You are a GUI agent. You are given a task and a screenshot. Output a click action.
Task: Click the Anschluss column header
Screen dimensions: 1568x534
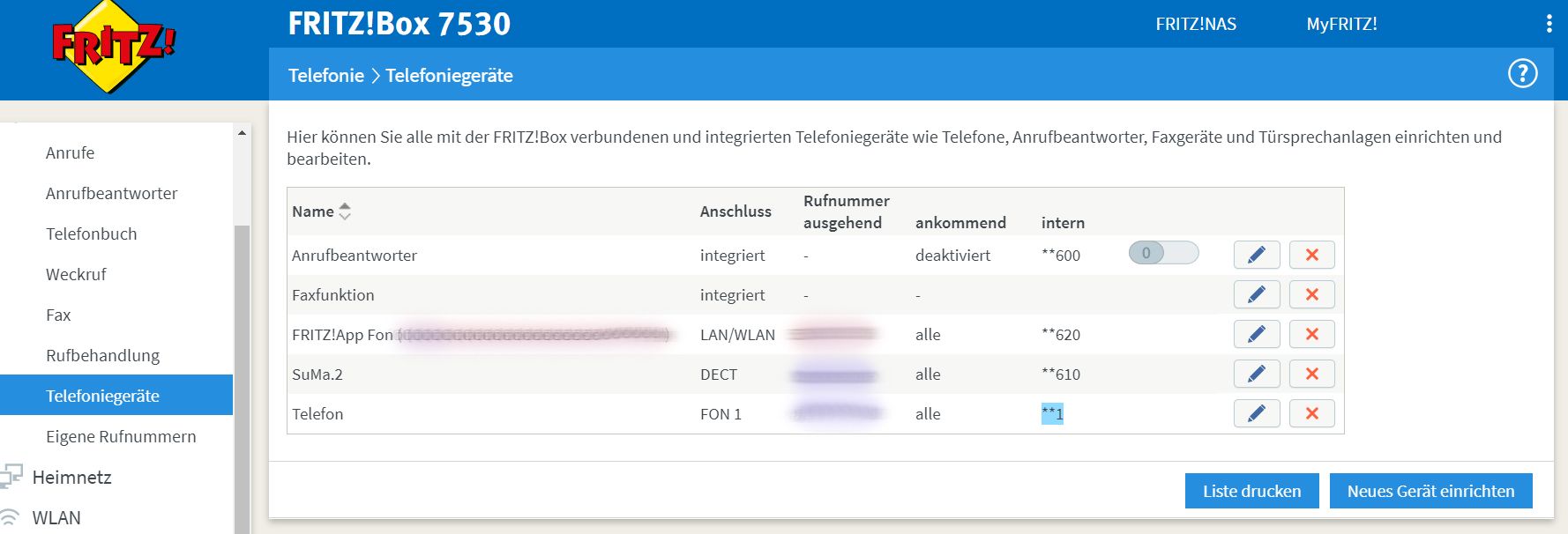point(735,211)
